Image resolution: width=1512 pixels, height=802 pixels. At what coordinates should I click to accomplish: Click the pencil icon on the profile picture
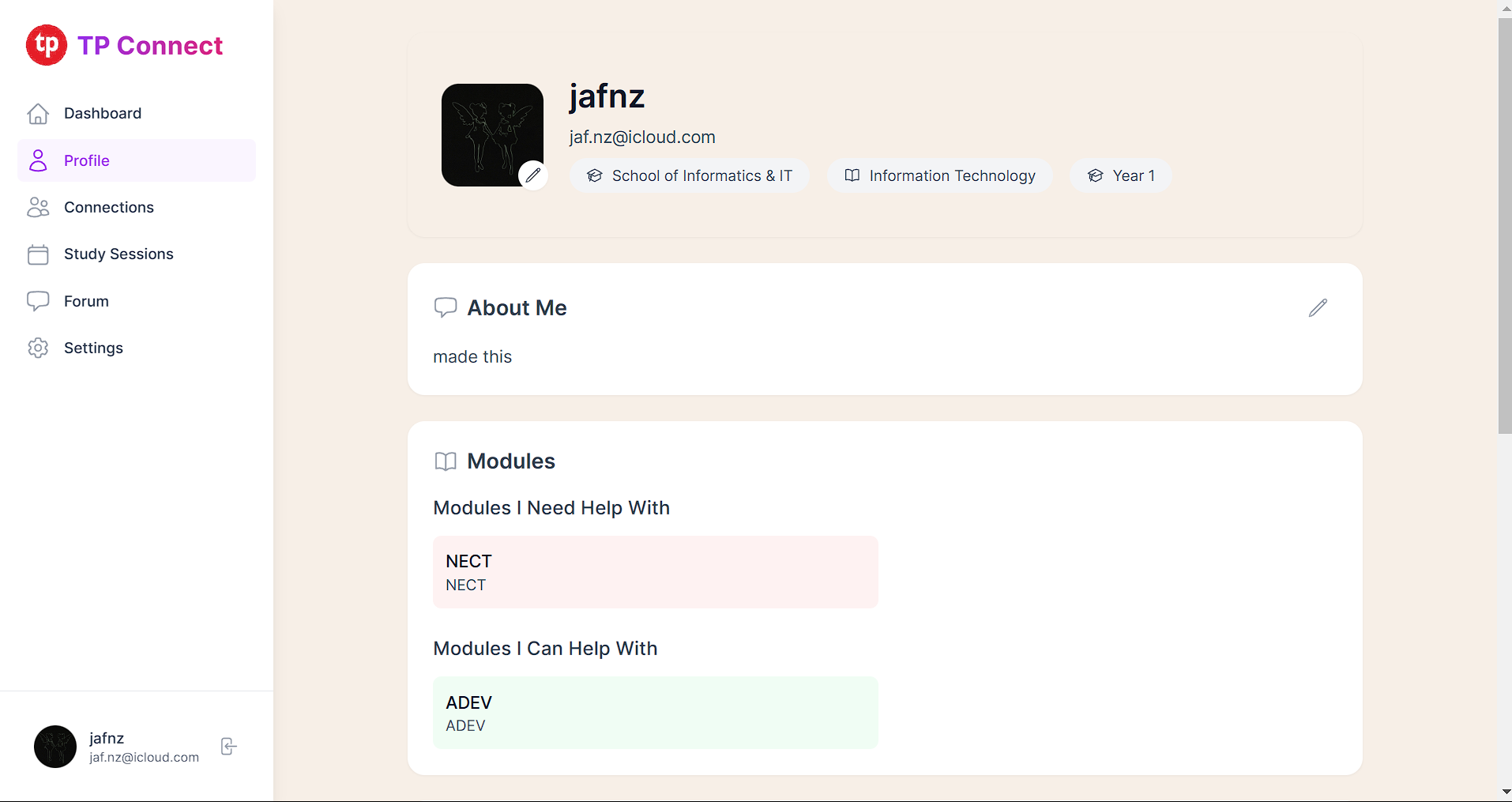coord(532,175)
